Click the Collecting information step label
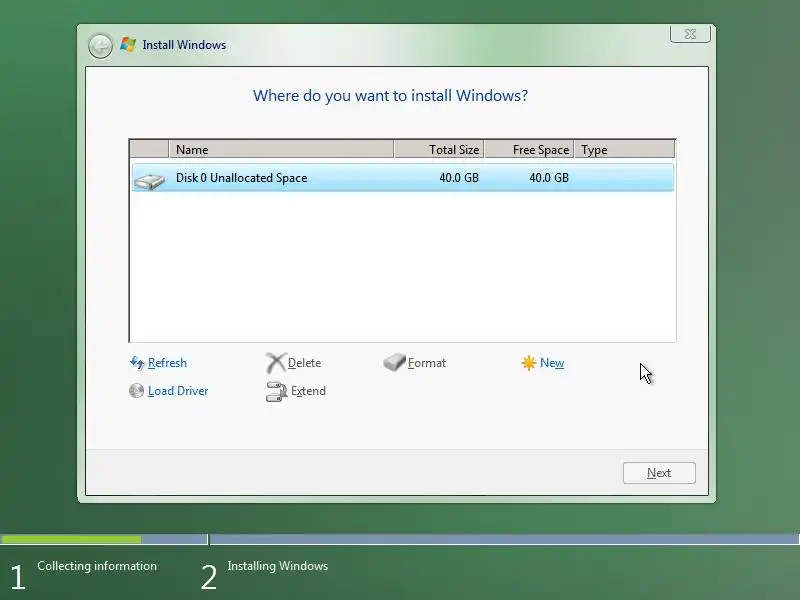Image resolution: width=800 pixels, height=600 pixels. [97, 566]
